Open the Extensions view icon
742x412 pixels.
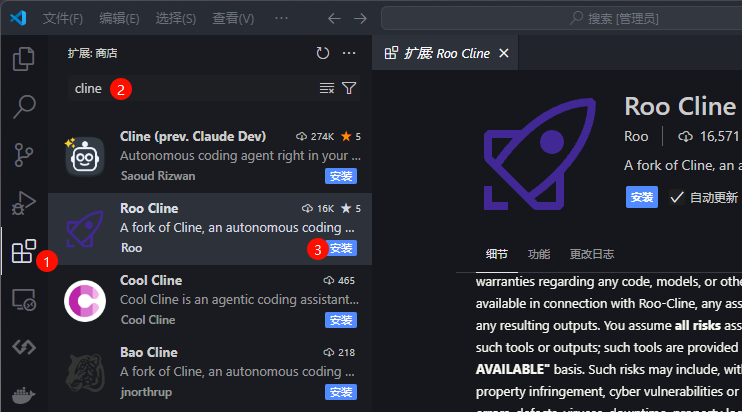[x=24, y=251]
